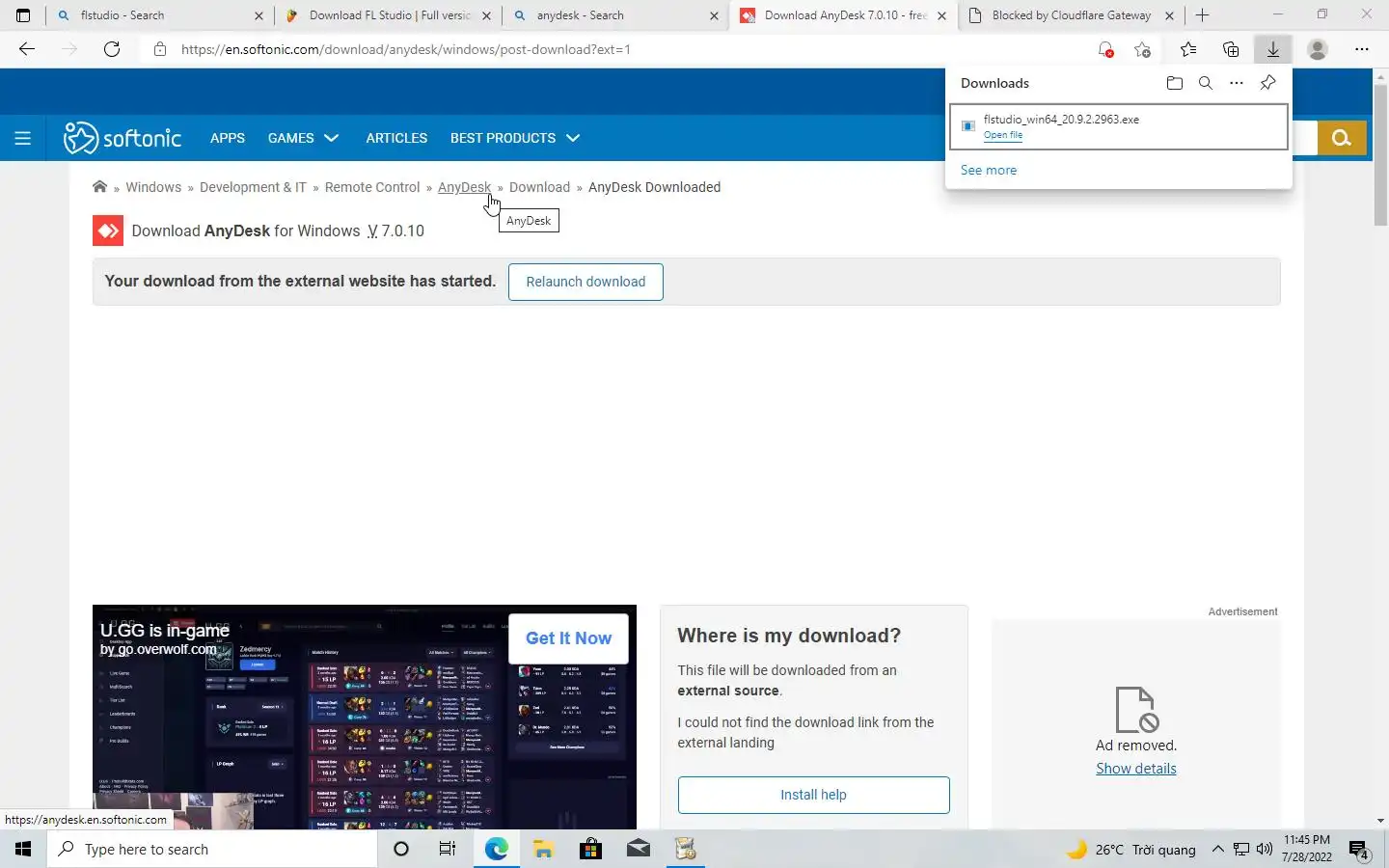The width and height of the screenshot is (1389, 868).
Task: Click Relaunch download button
Action: pyautogui.click(x=586, y=282)
